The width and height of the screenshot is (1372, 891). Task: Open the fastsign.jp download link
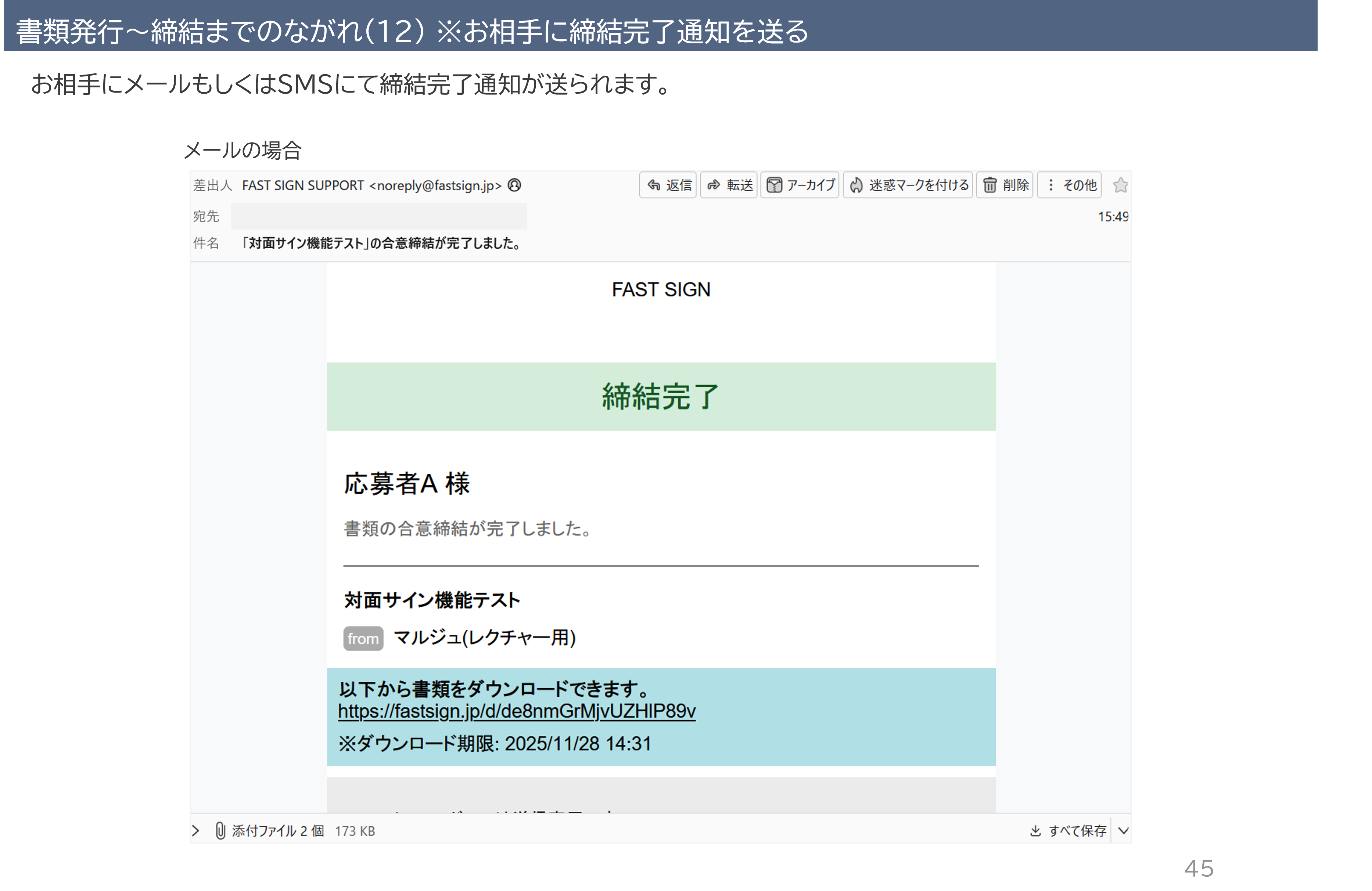[517, 711]
